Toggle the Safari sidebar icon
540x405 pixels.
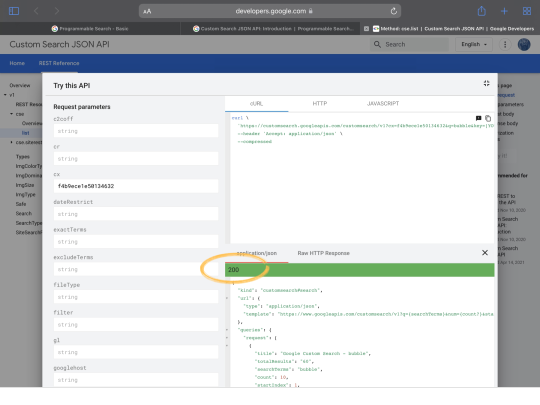14,11
